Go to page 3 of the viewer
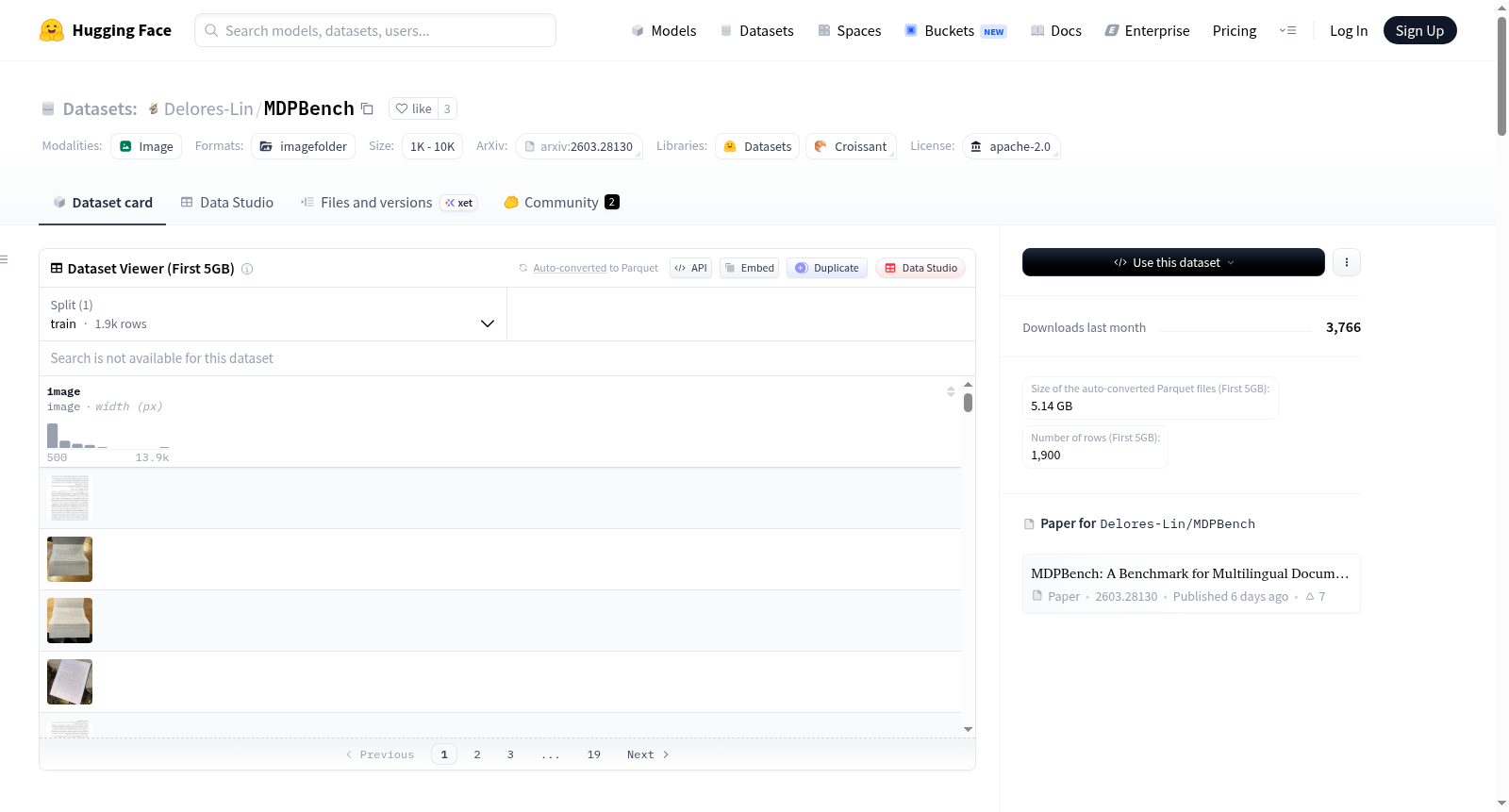Screen dimensions: 1509x812 click(x=510, y=754)
